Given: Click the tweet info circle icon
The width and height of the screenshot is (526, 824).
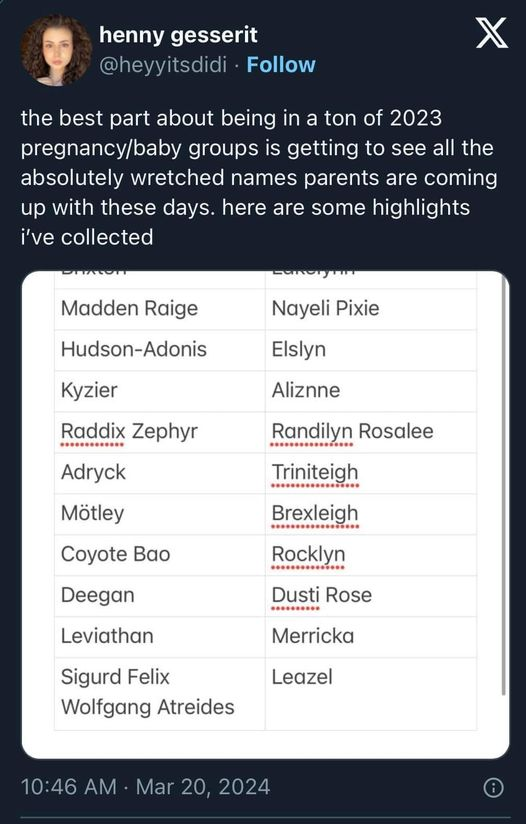Looking at the screenshot, I should pyautogui.click(x=493, y=787).
